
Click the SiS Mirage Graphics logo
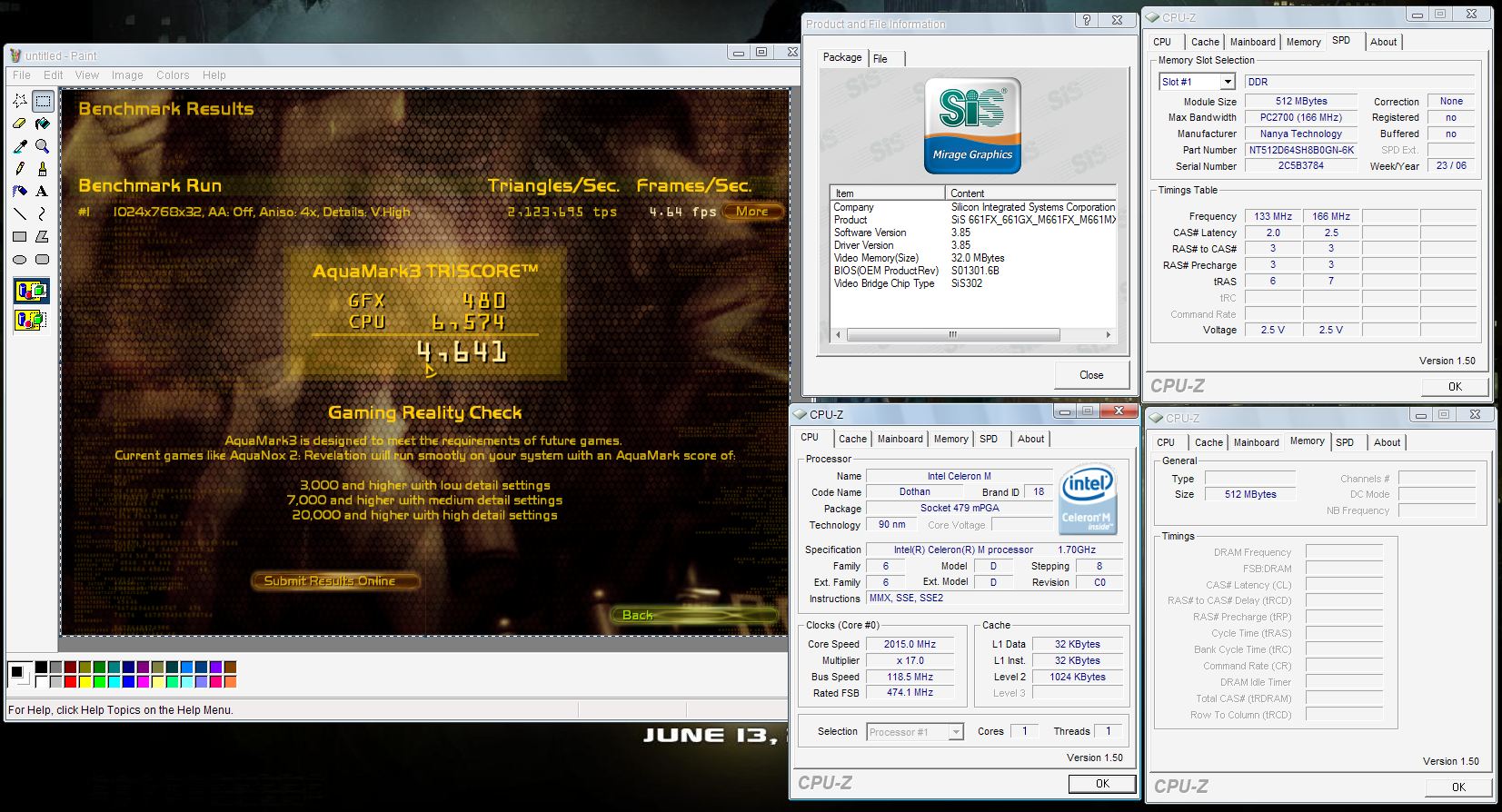pos(972,125)
